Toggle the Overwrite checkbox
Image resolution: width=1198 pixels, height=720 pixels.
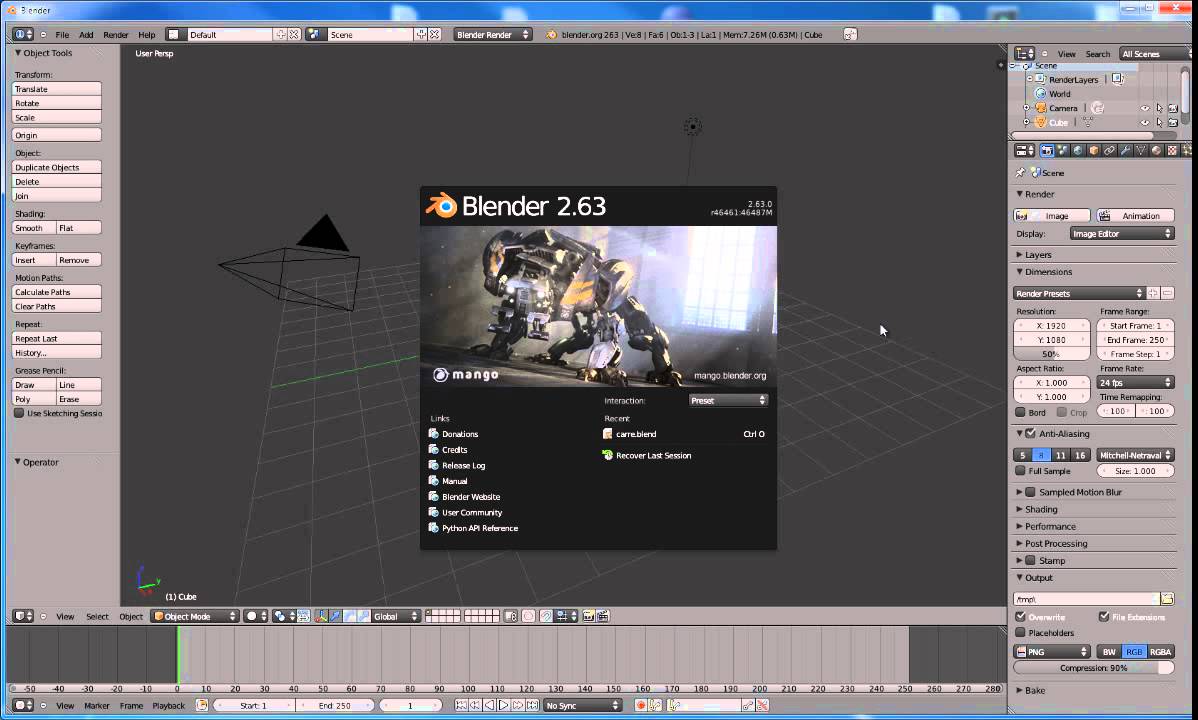click(1020, 616)
